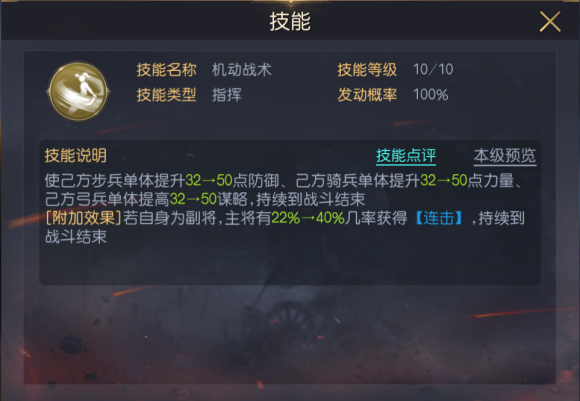Click the 32→50 value before 谋略
This screenshot has width=580, height=401.
[x=193, y=199]
